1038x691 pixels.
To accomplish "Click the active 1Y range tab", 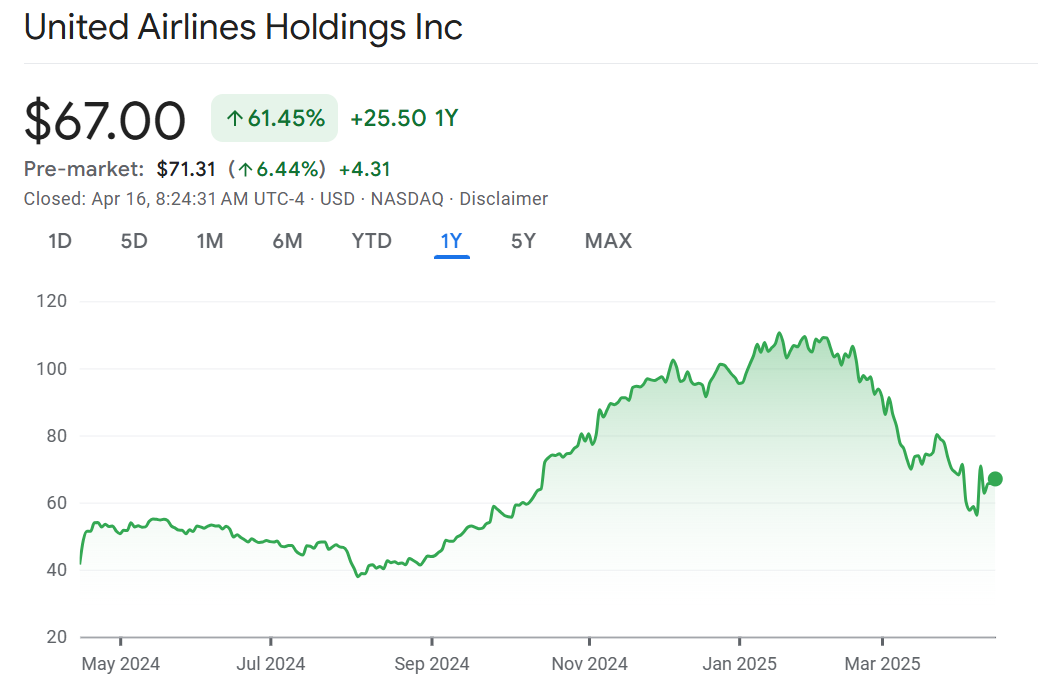I will pos(451,241).
